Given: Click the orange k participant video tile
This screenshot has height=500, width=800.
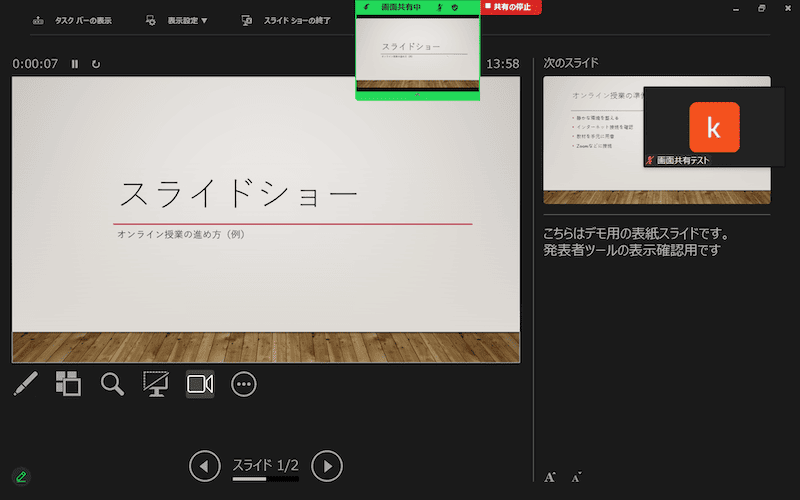Looking at the screenshot, I should (x=714, y=127).
